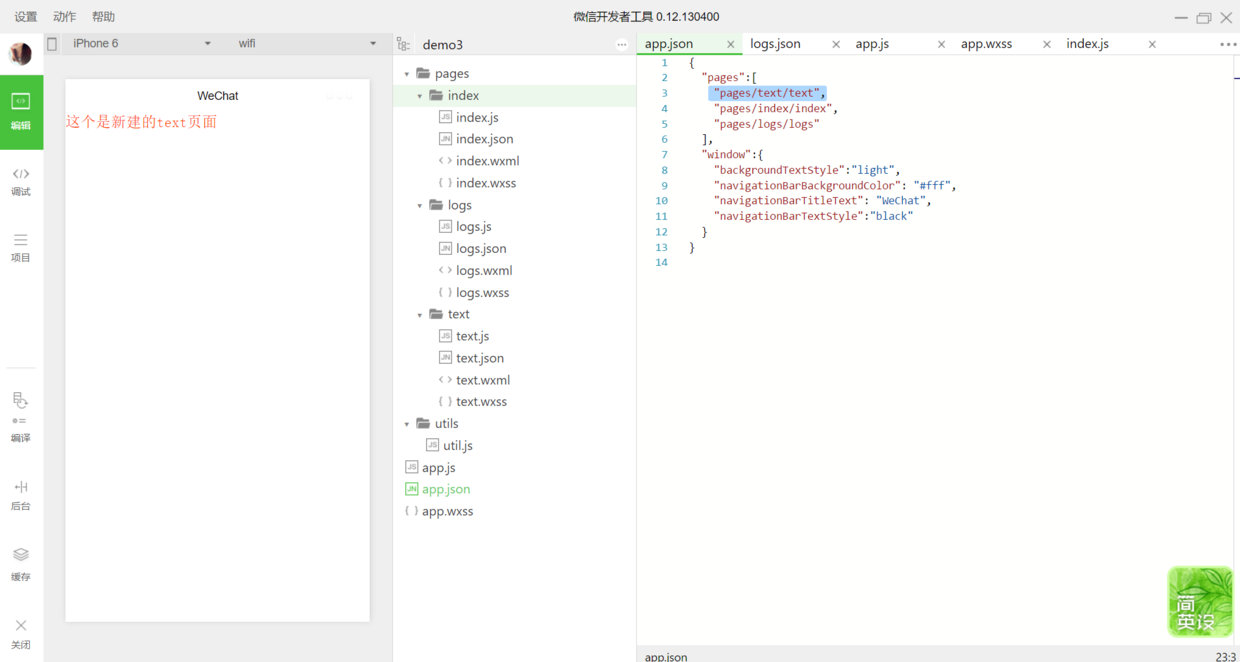Open the 项目 (Project) sidebar panel
This screenshot has height=662, width=1240.
(x=21, y=247)
